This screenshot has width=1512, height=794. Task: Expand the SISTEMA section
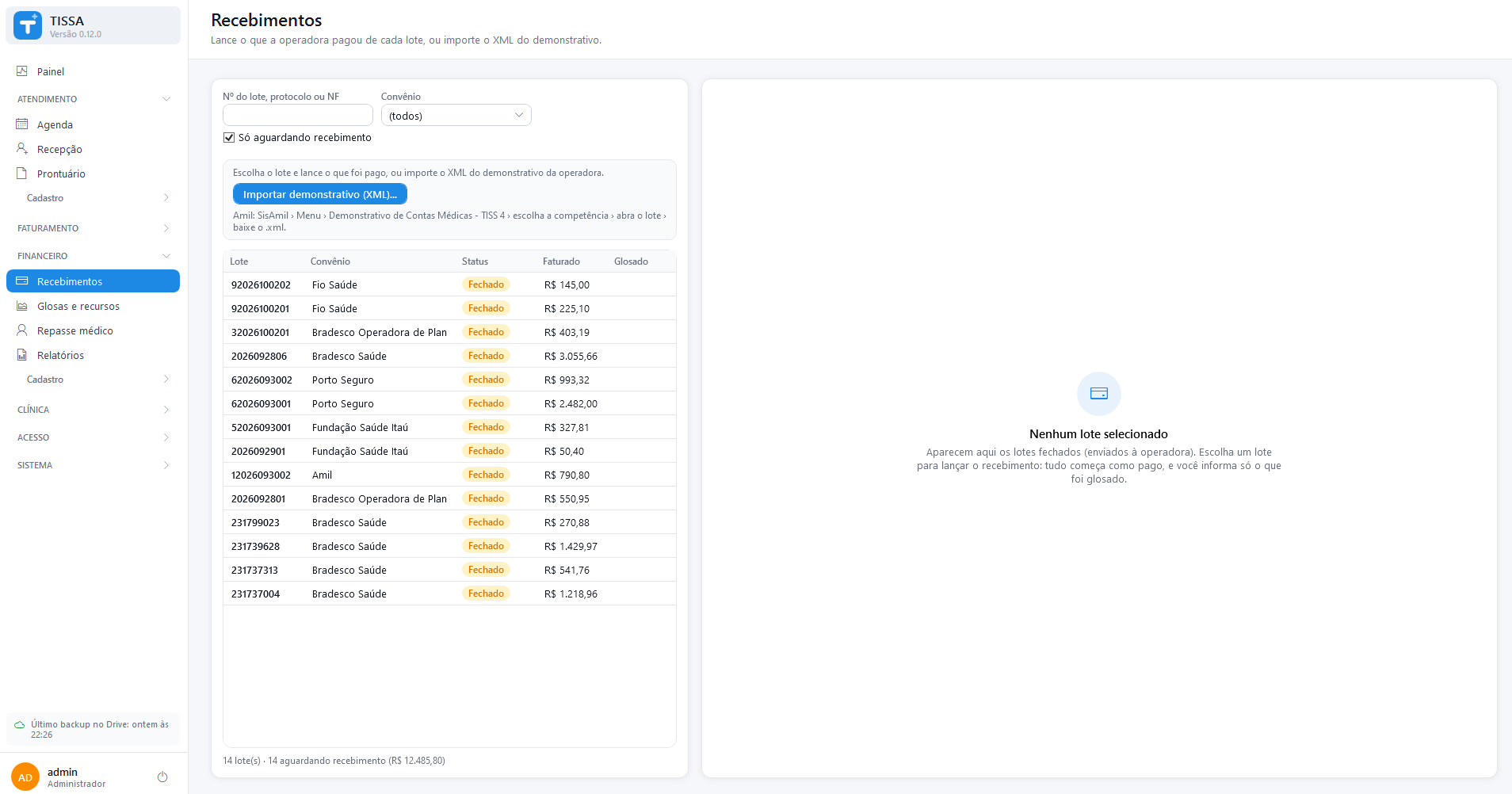pos(94,465)
